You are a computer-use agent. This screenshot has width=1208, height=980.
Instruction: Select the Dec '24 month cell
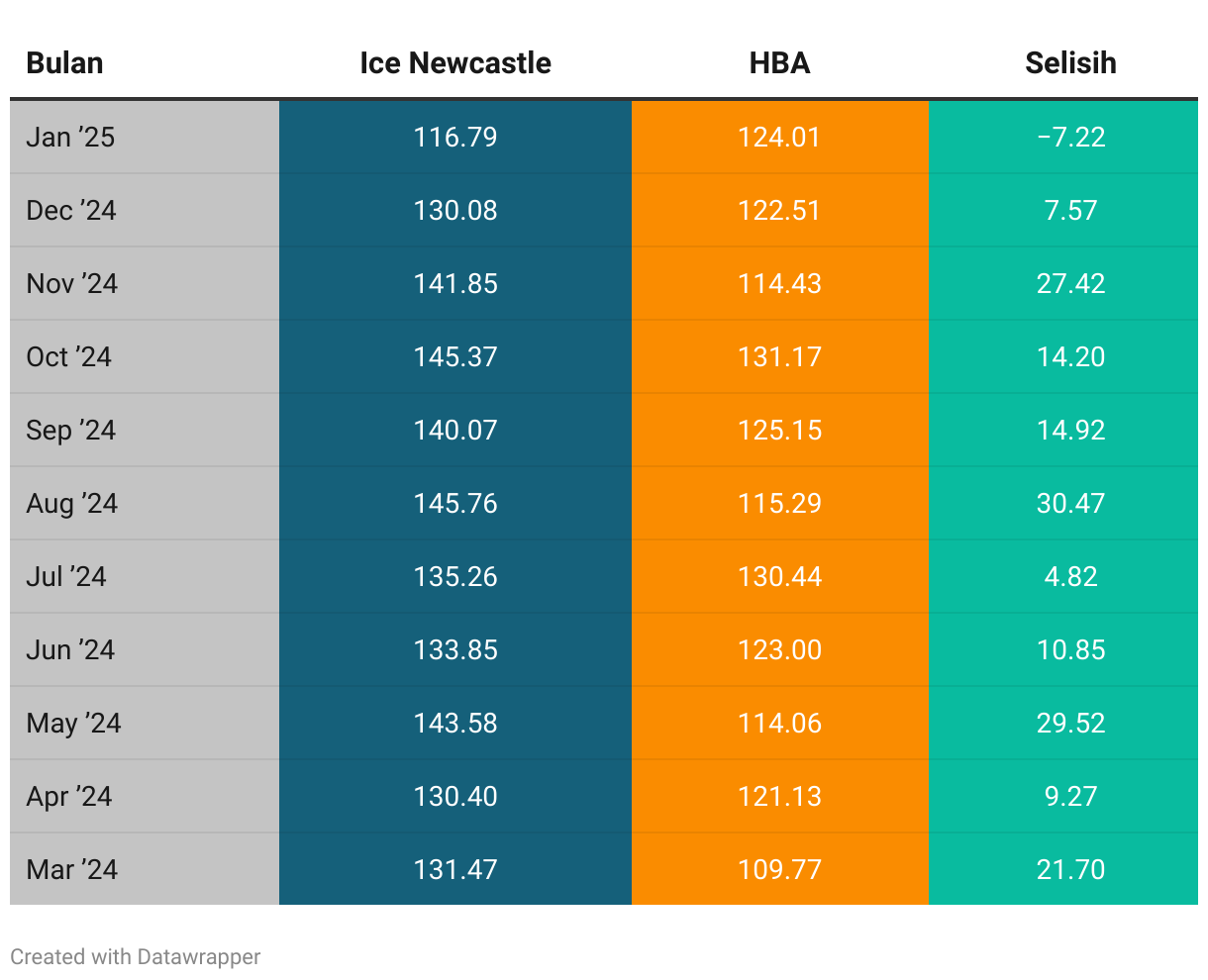pyautogui.click(x=71, y=210)
